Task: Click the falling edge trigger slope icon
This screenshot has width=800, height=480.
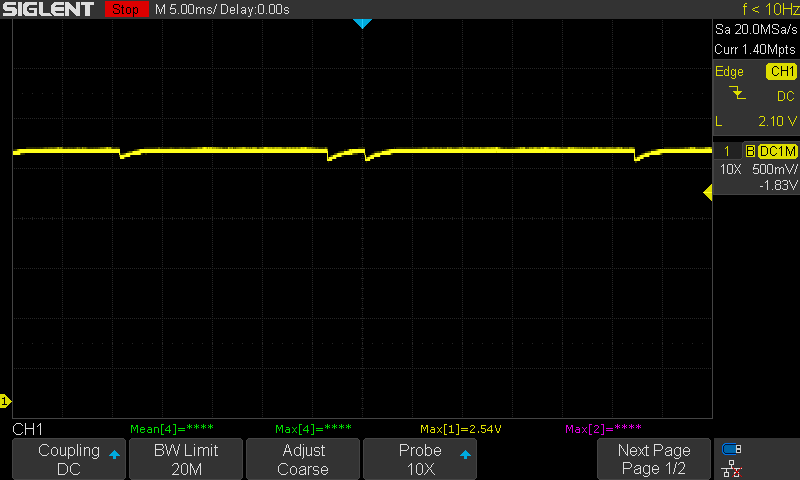Action: click(738, 95)
